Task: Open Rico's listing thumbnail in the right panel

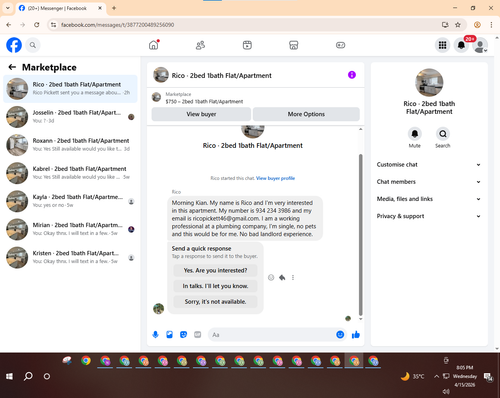Action: (x=429, y=82)
